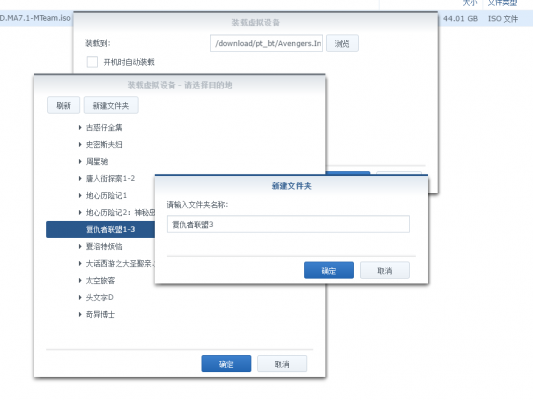Expand the 地心历险记1 folder arrow

pyautogui.click(x=80, y=195)
